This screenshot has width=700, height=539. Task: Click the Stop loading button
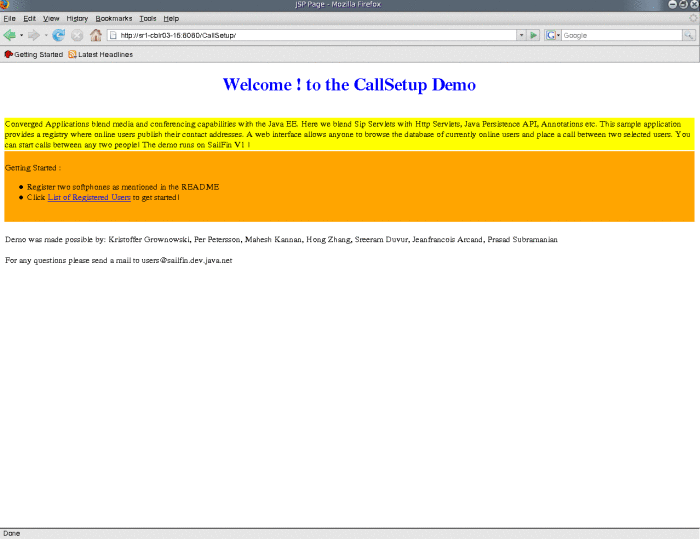(77, 35)
